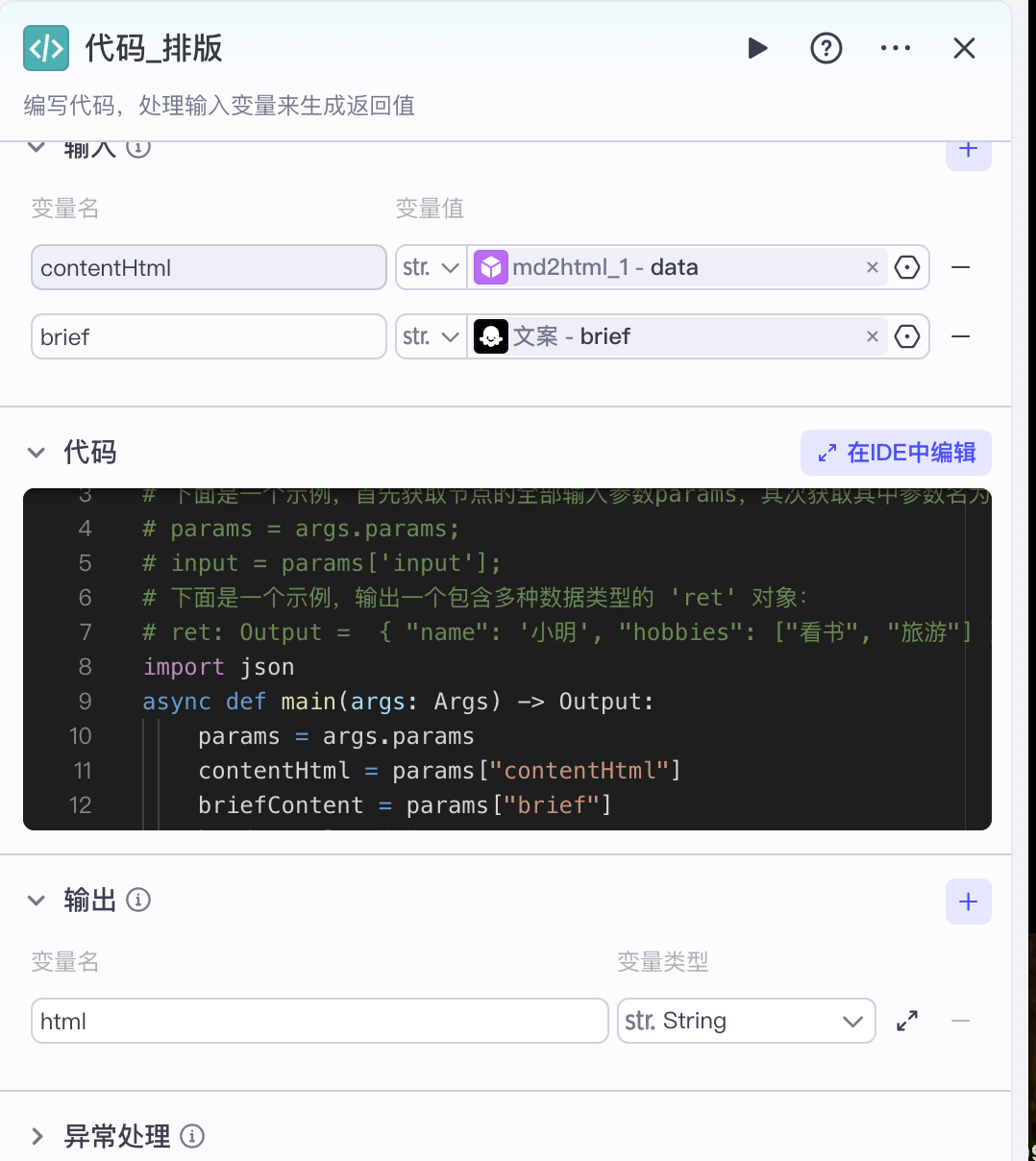
Task: Open the str type dropdown for contentHtml
Action: (432, 267)
